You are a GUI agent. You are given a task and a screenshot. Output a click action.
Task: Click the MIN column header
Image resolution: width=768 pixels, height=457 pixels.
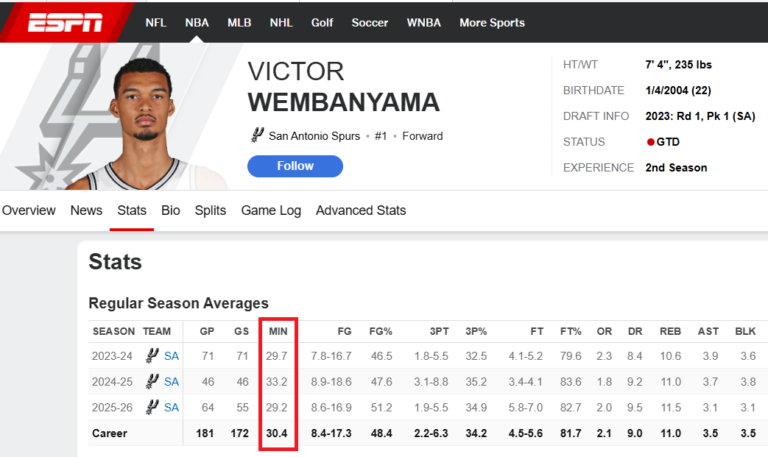[277, 331]
